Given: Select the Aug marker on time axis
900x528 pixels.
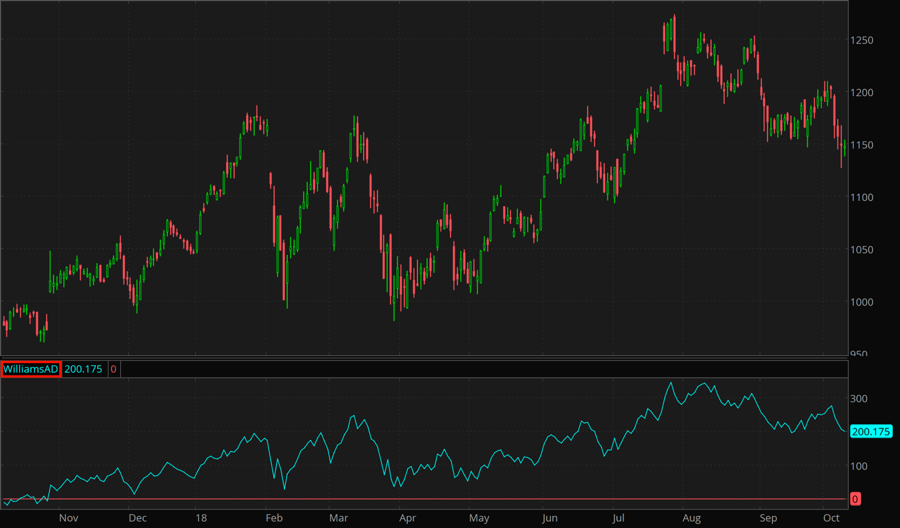Looking at the screenshot, I should click(x=692, y=519).
